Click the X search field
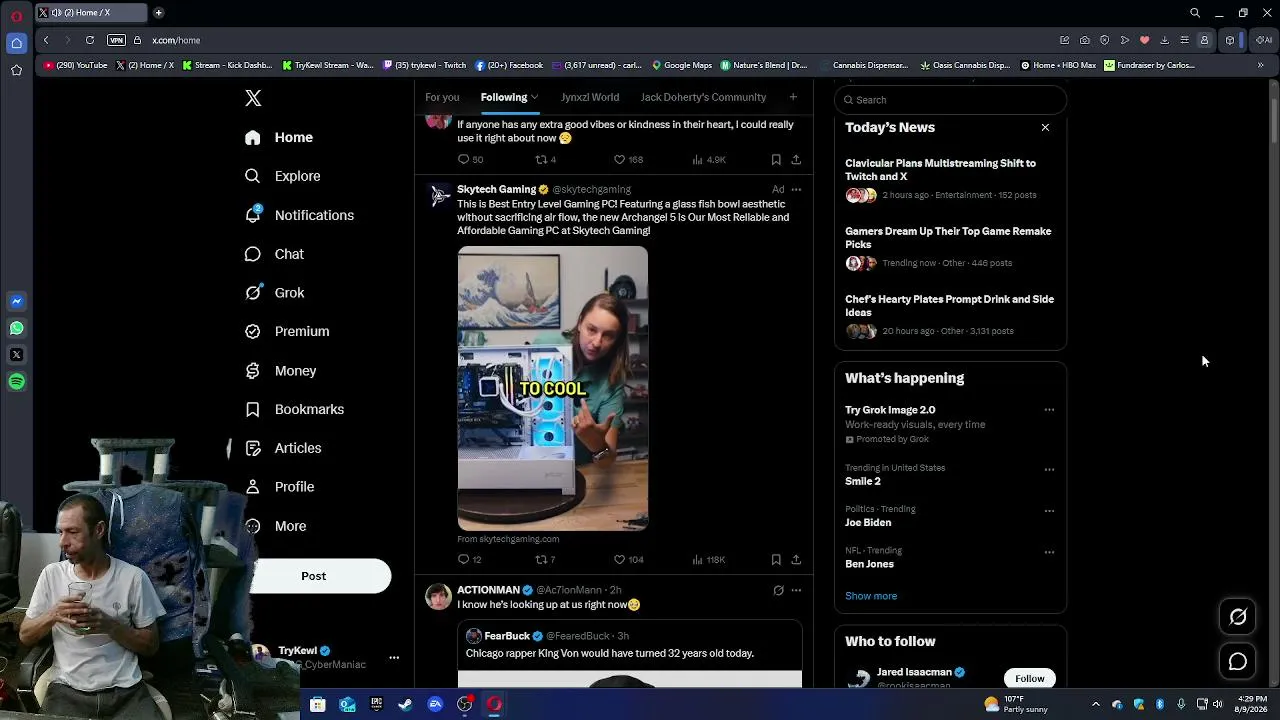 click(951, 100)
